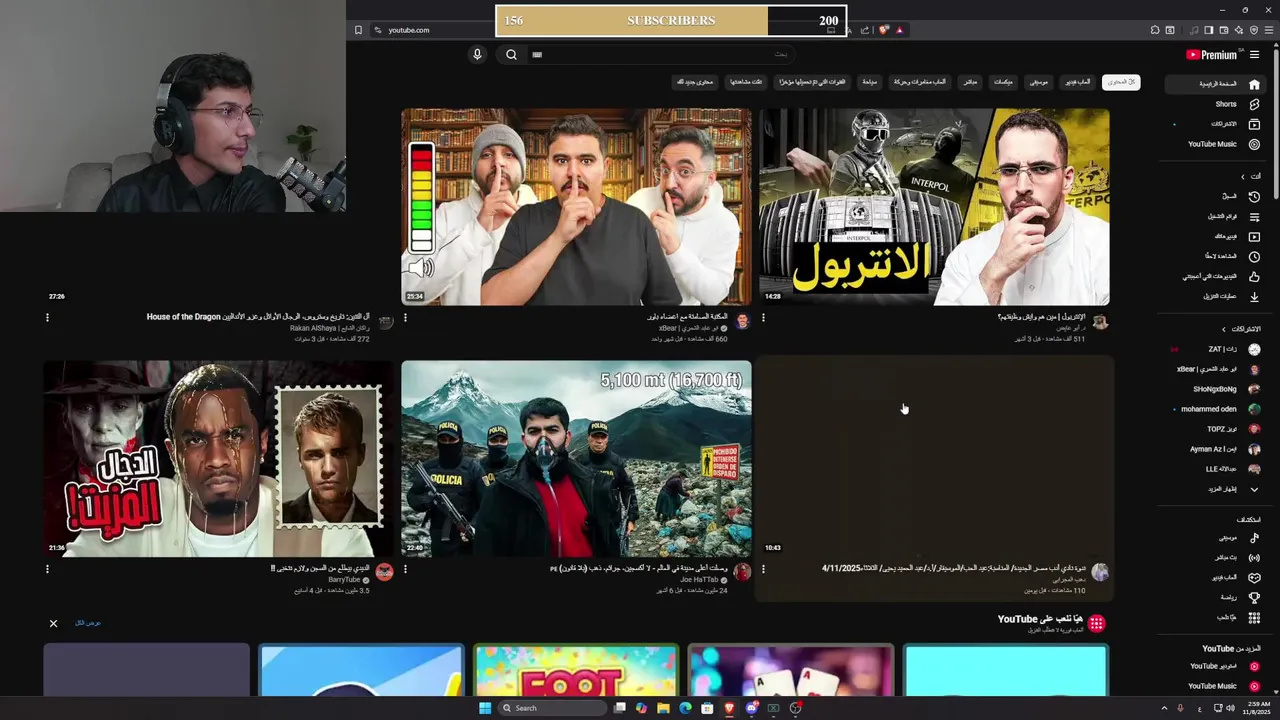Image resolution: width=1280 pixels, height=720 pixels.
Task: Expand the You section header chevron
Action: [1243, 176]
